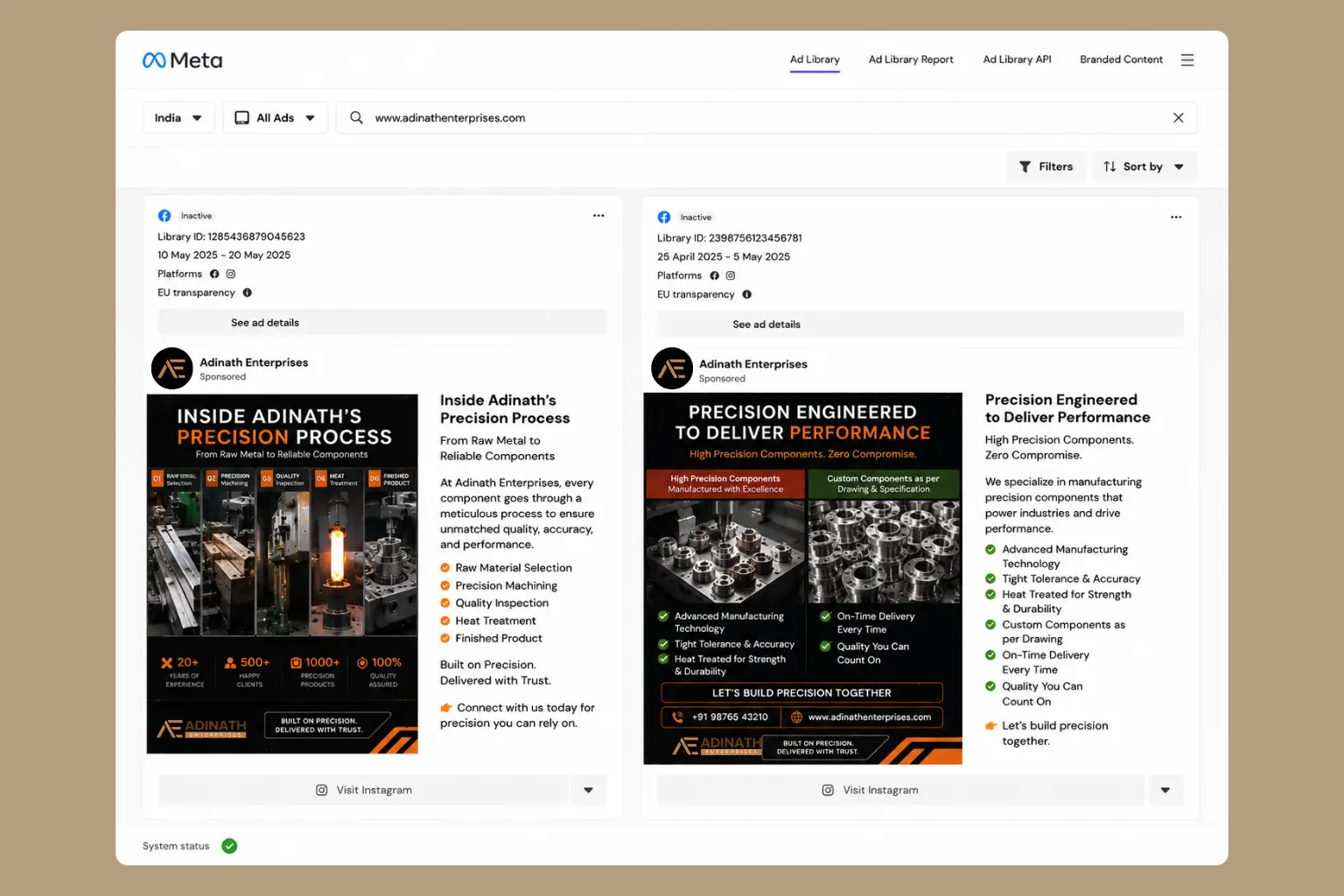Open the Sort by dropdown
1344x896 pixels.
click(x=1144, y=166)
